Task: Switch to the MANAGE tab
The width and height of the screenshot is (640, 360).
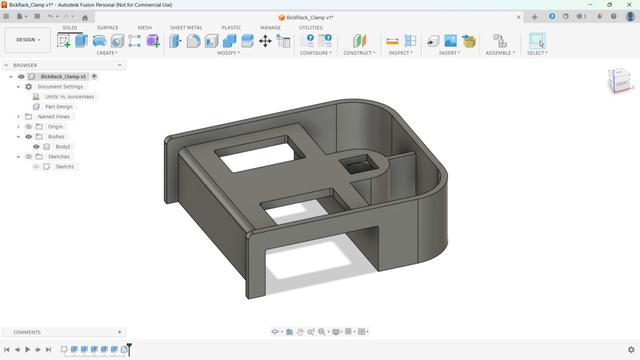Action: (270, 27)
